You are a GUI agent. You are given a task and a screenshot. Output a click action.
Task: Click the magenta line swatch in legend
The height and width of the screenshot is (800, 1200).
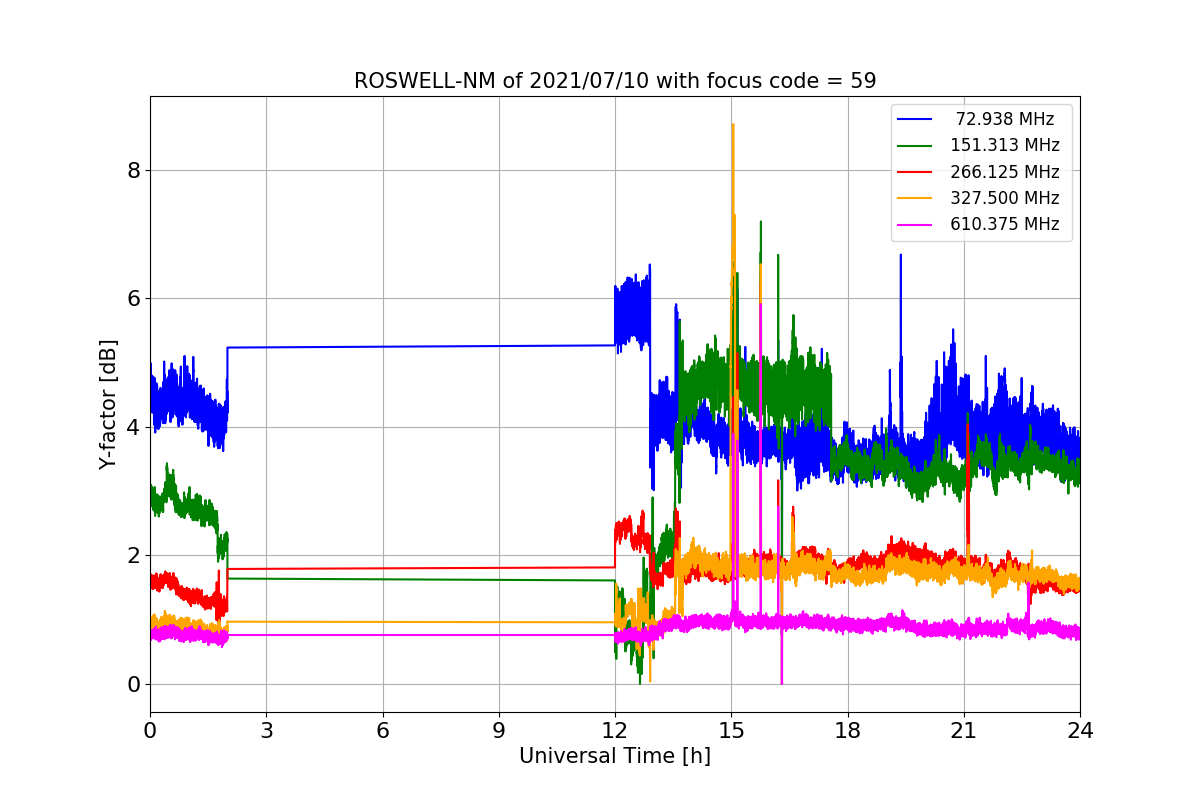coord(915,225)
